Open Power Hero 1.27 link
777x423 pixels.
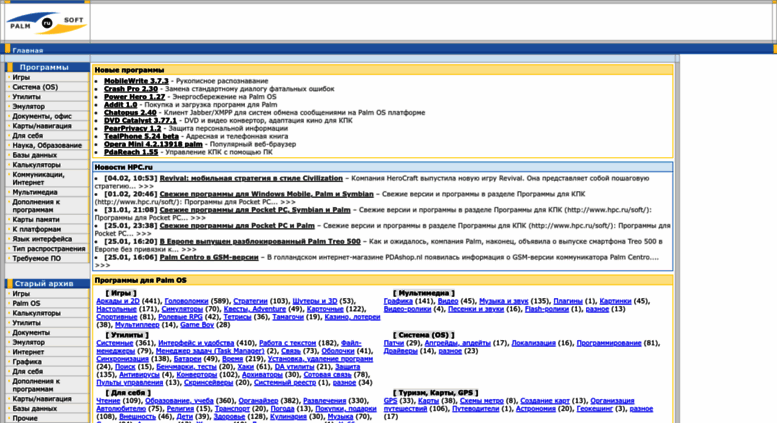click(x=134, y=97)
